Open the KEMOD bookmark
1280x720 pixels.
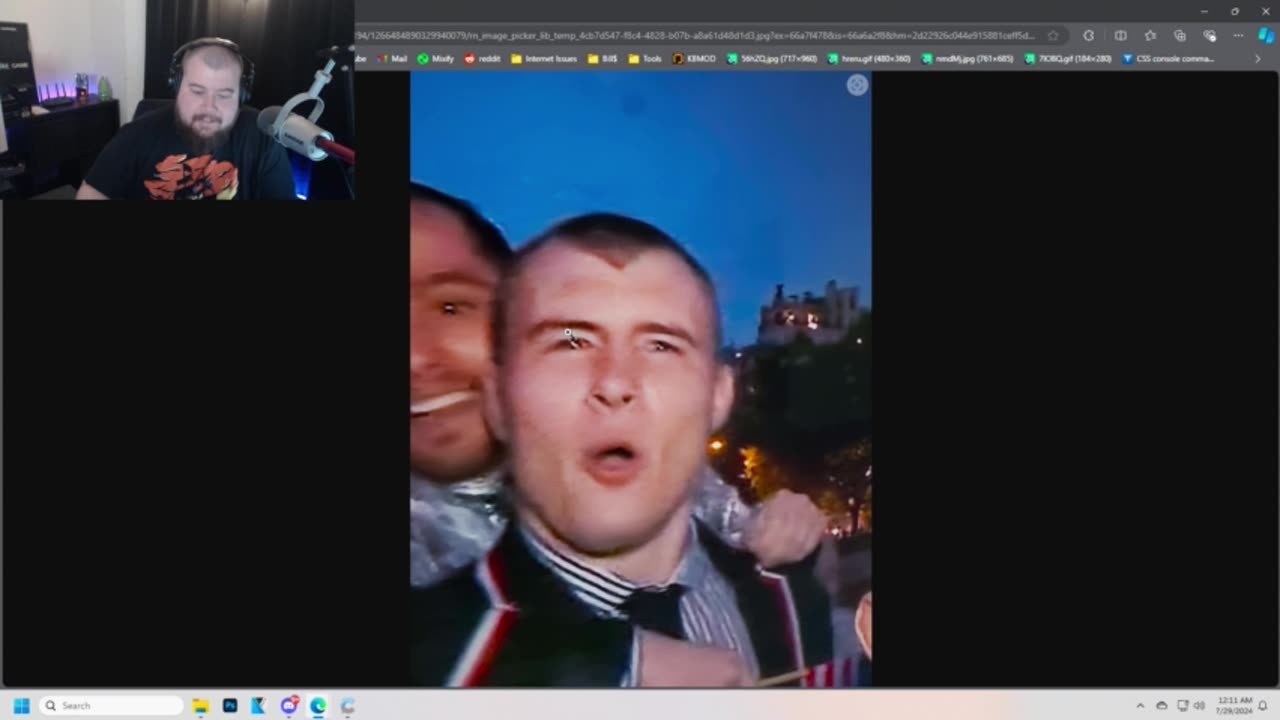pyautogui.click(x=694, y=59)
